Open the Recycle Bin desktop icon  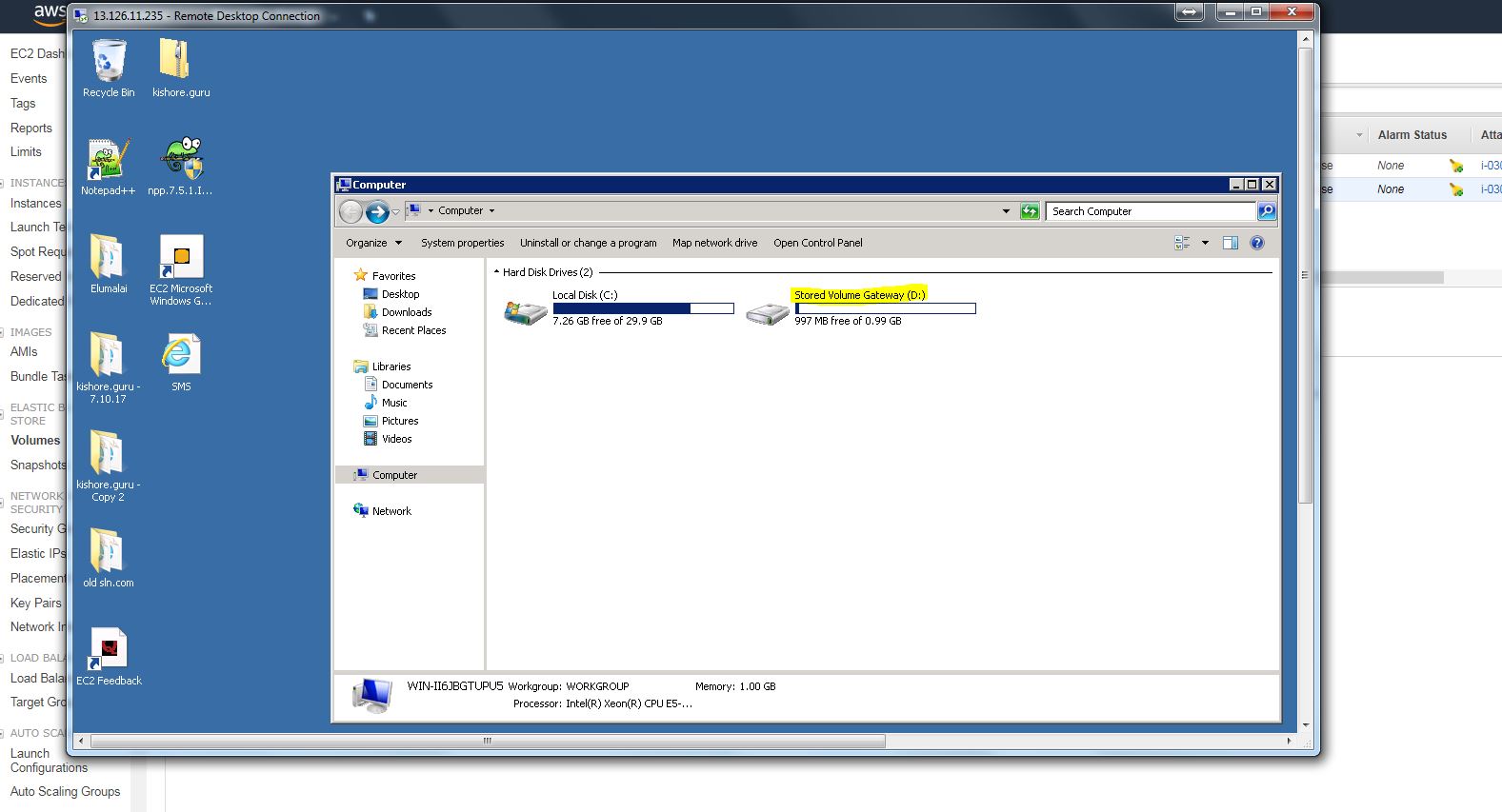click(109, 63)
